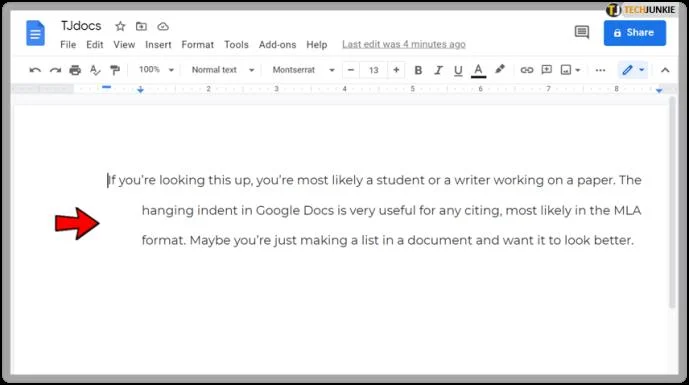
Task: Open the More options ellipsis
Action: [600, 70]
